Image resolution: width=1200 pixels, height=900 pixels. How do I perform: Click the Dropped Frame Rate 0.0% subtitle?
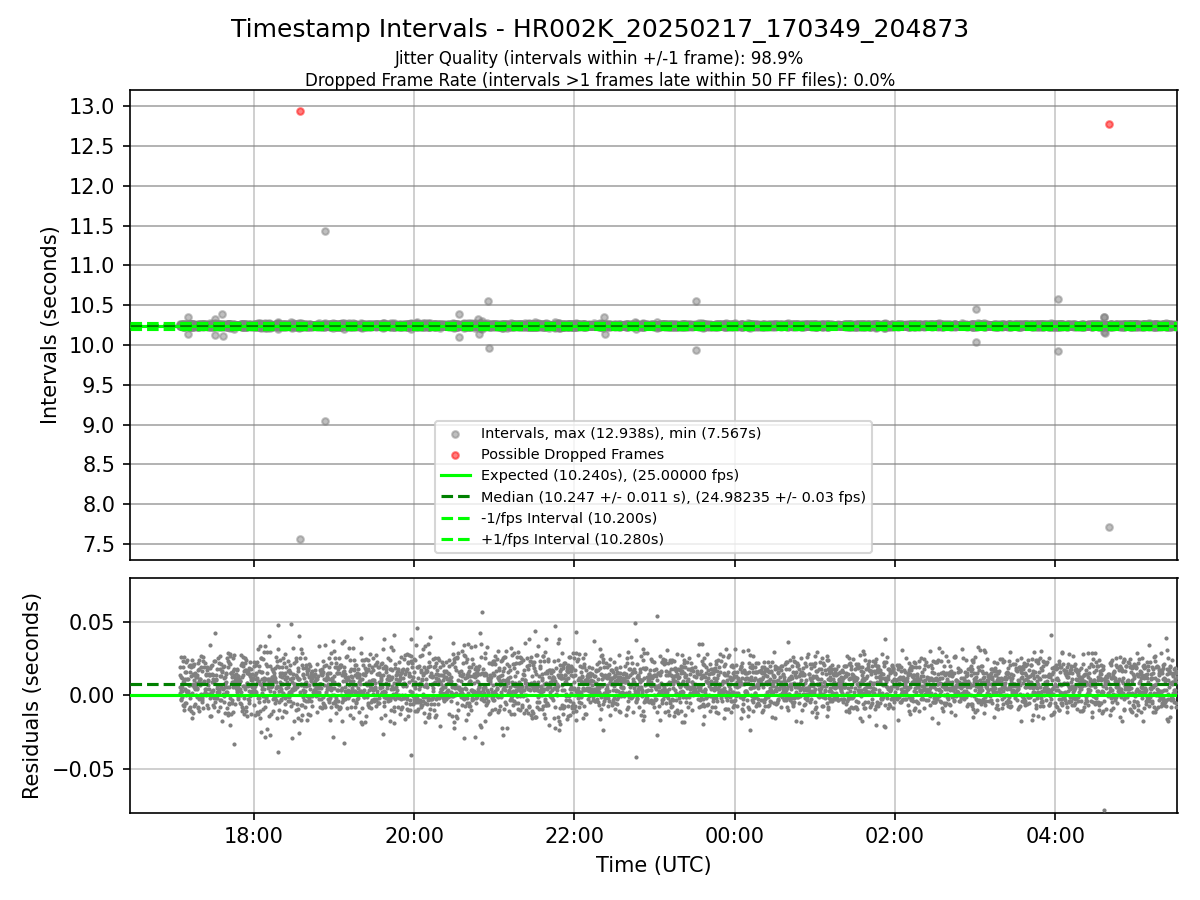600,80
